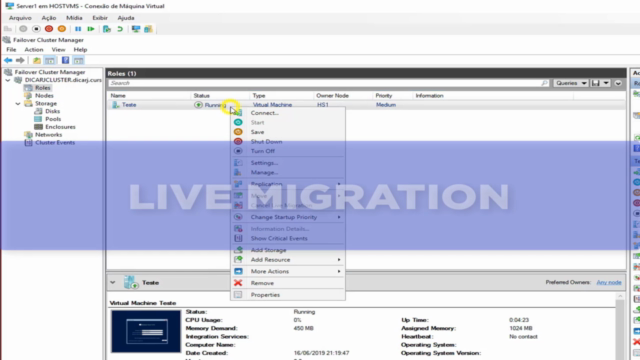Expand the Add Resource submenu
The image size is (640, 360).
point(288,260)
